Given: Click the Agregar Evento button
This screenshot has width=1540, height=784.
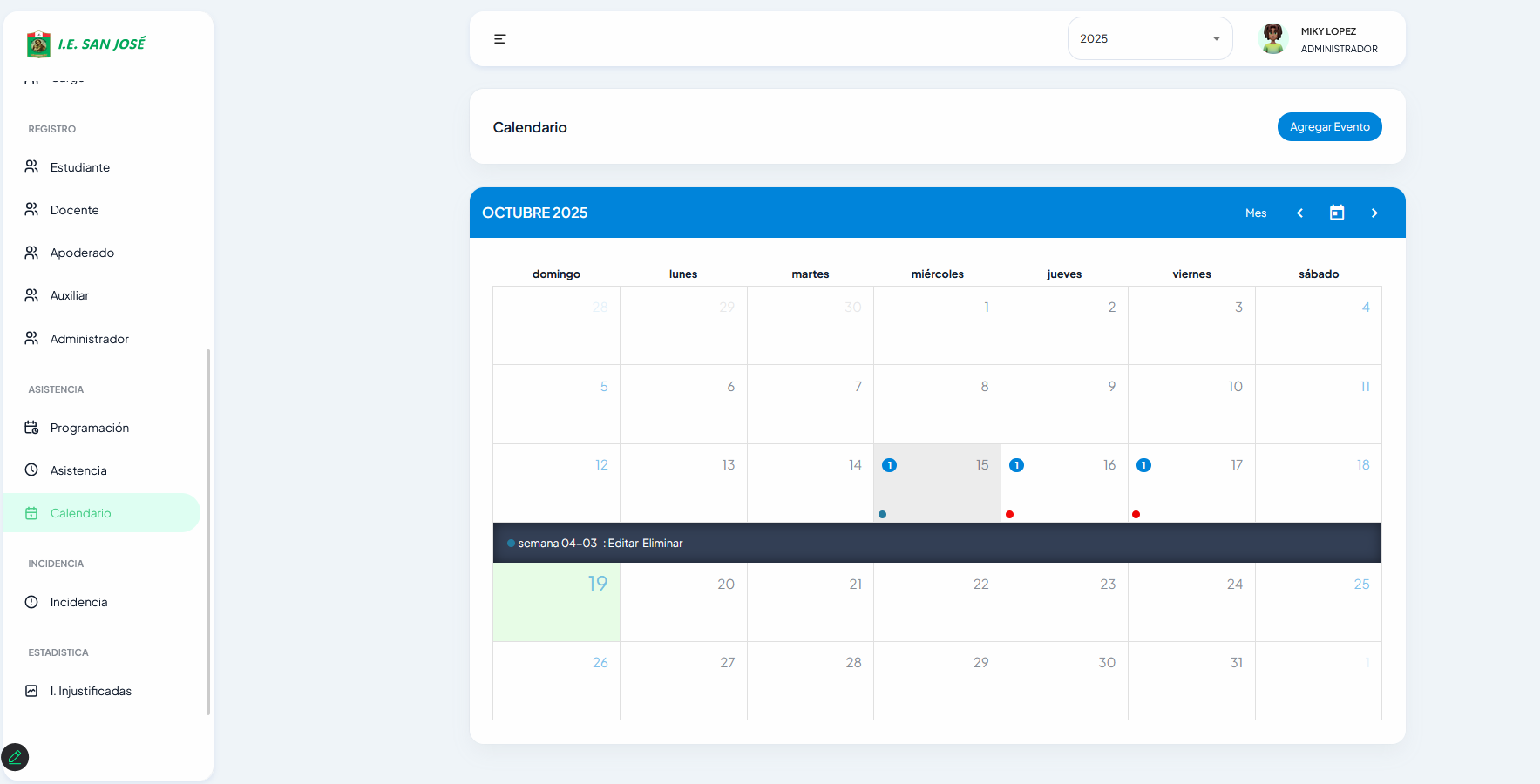Looking at the screenshot, I should tap(1329, 127).
